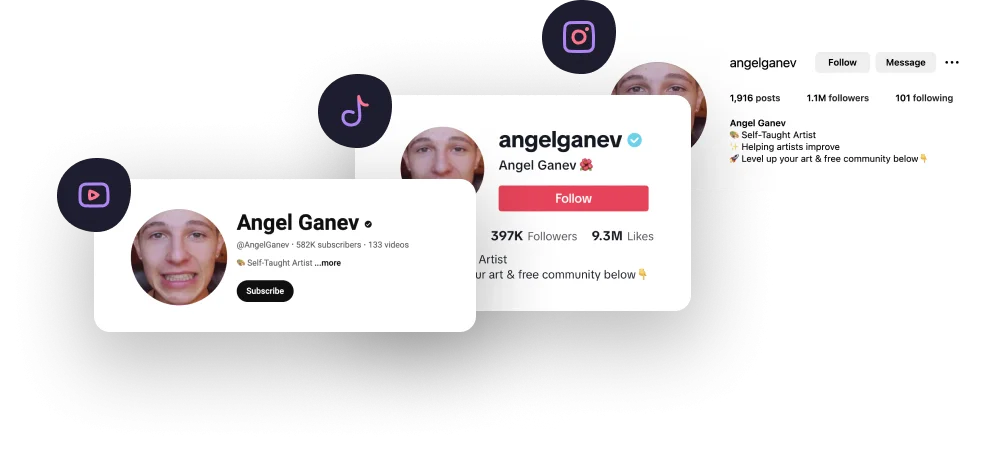View the 1,916 posts count

click(x=755, y=98)
